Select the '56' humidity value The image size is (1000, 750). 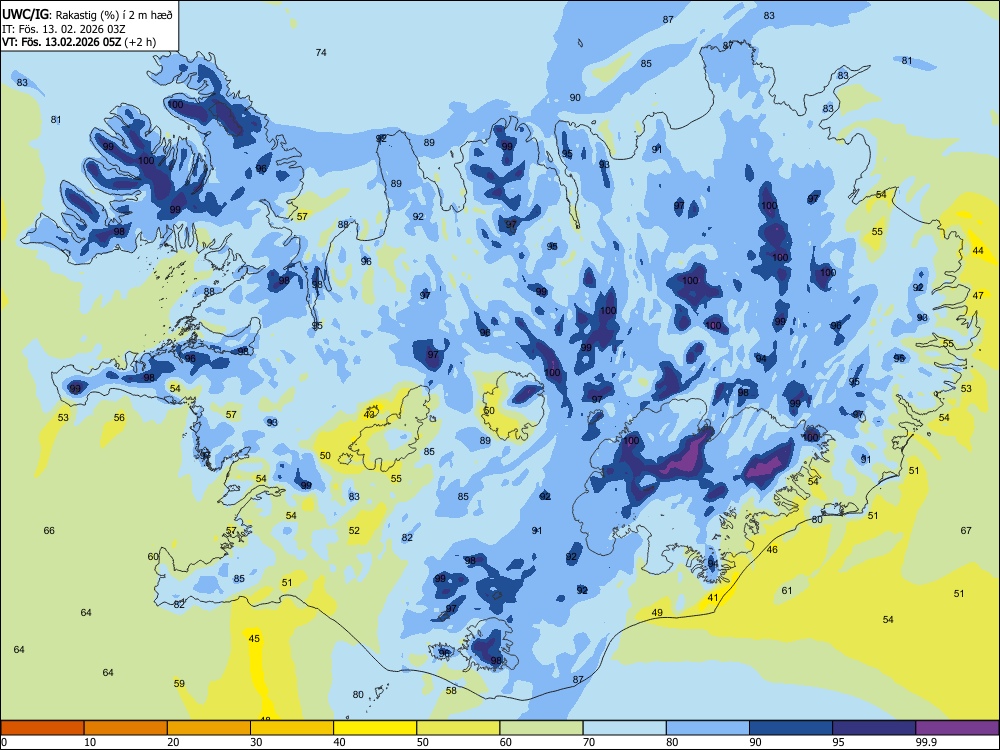pos(119,418)
